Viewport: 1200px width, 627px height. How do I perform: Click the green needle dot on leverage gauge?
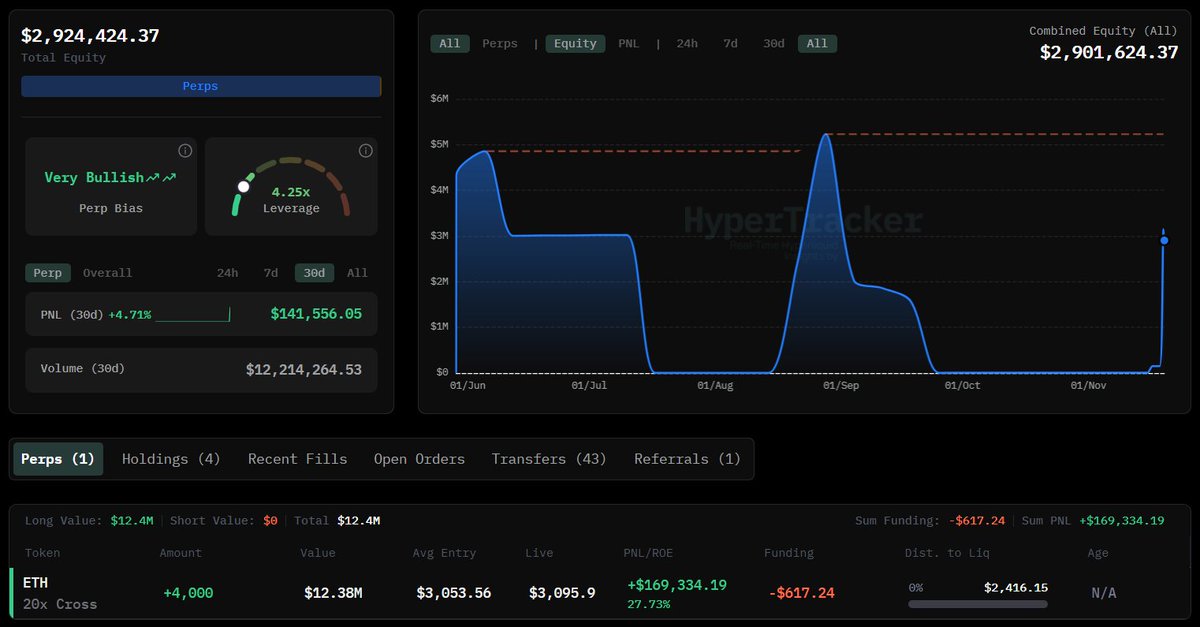coord(243,186)
